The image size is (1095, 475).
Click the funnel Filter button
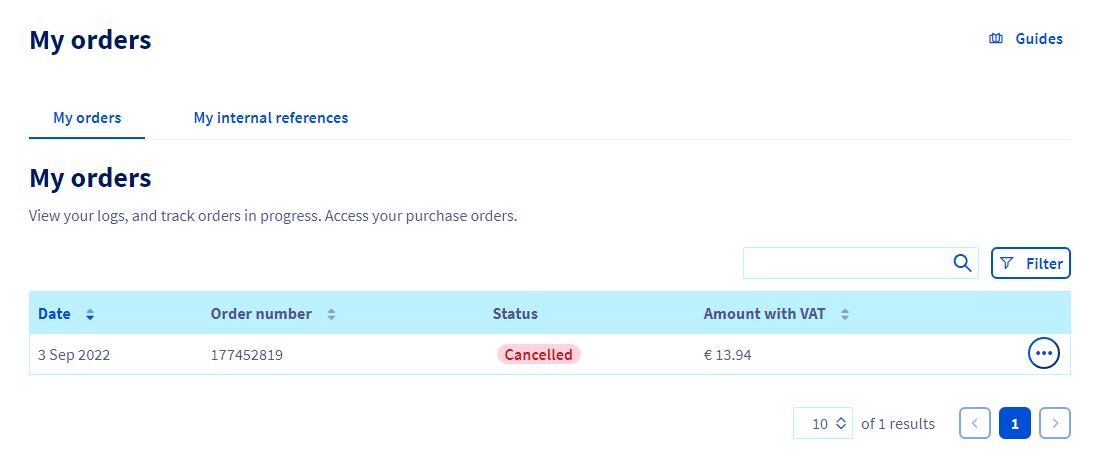1031,263
